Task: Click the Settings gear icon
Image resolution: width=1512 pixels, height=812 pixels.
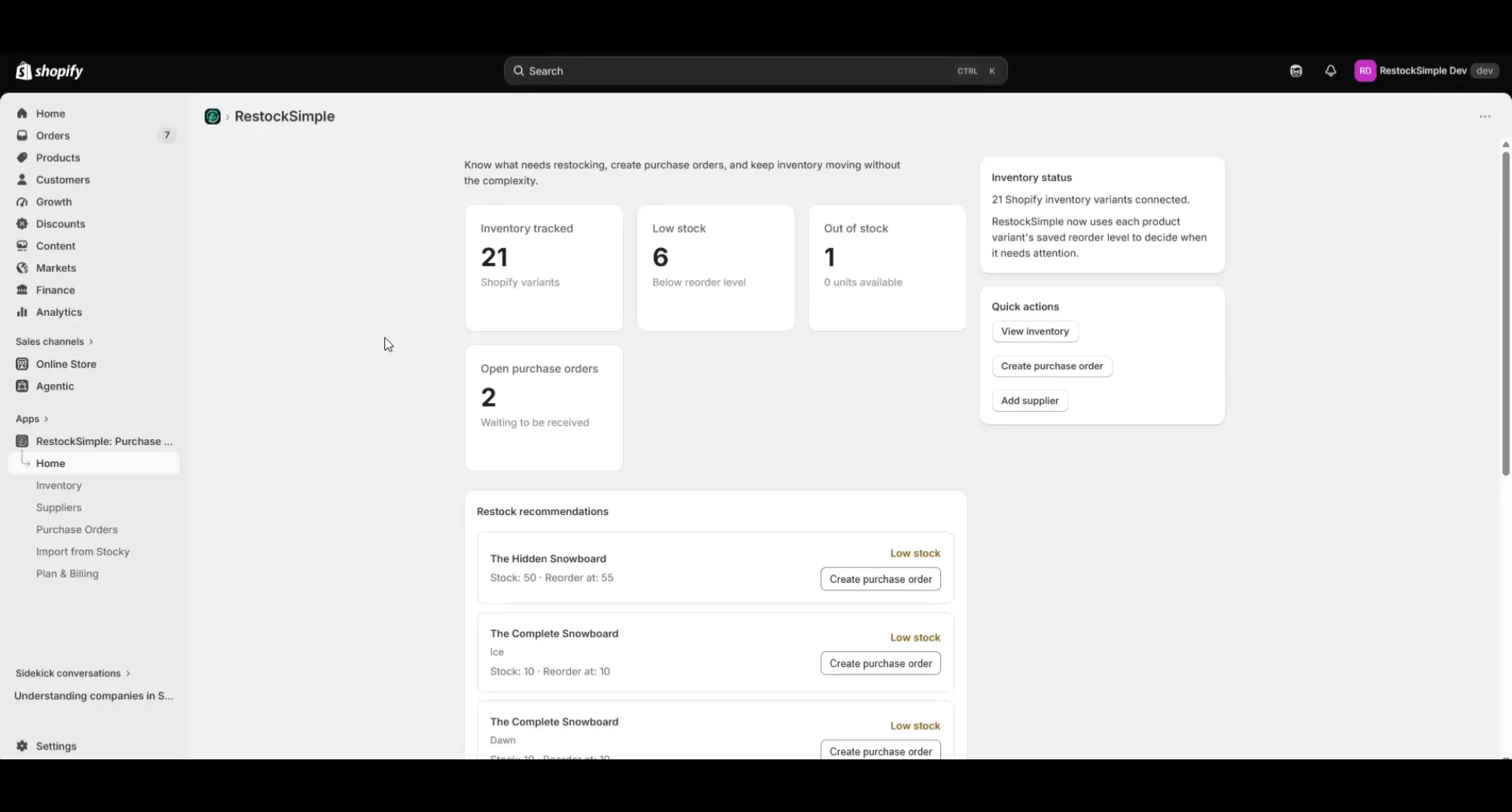Action: pyautogui.click(x=22, y=746)
